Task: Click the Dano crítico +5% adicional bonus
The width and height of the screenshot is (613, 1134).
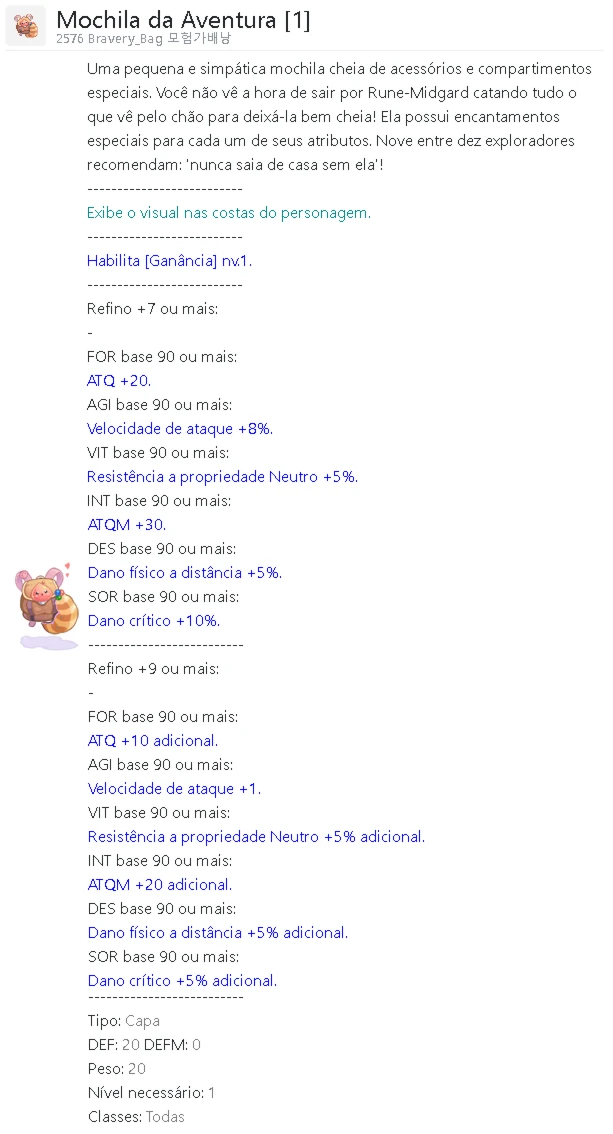Action: 182,981
